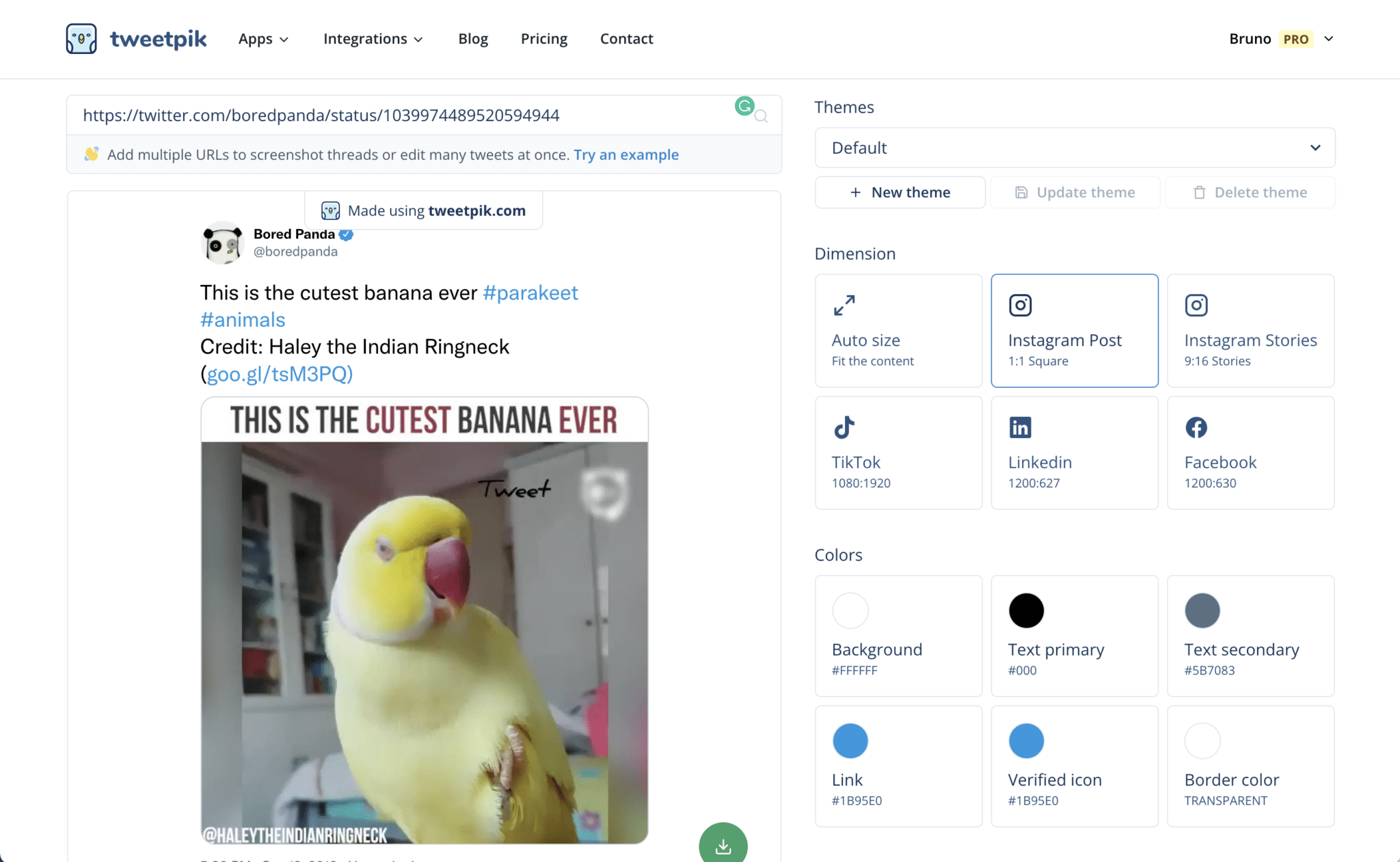Image resolution: width=1400 pixels, height=862 pixels.
Task: Expand the Apps navigation dropdown
Action: 262,38
